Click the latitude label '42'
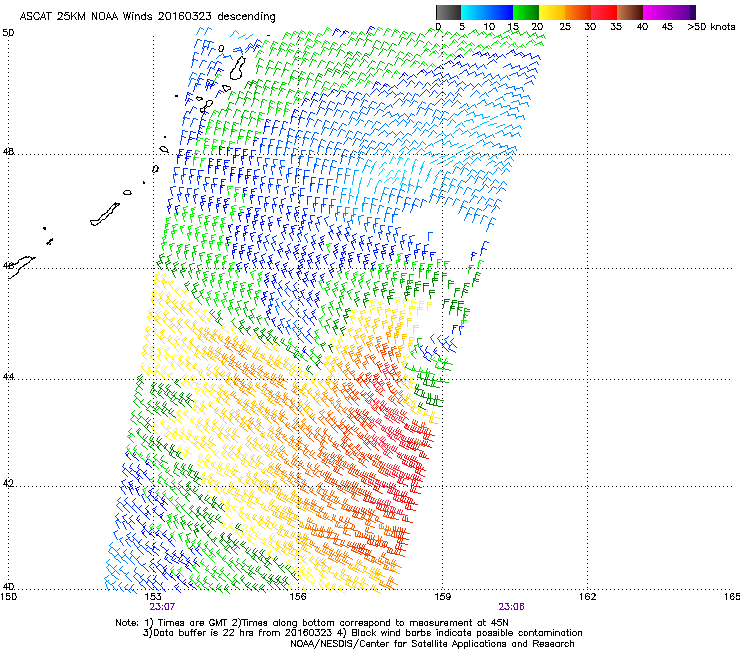This screenshot has width=740, height=650. pyautogui.click(x=8, y=483)
